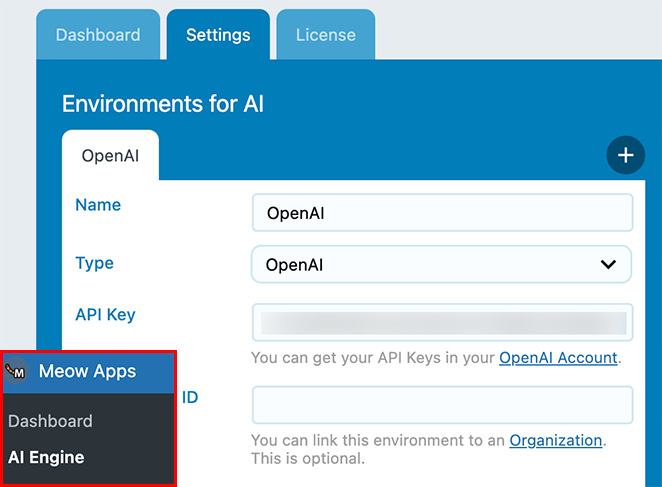The image size is (662, 487).
Task: Follow the OpenAI Account link
Action: pos(558,358)
